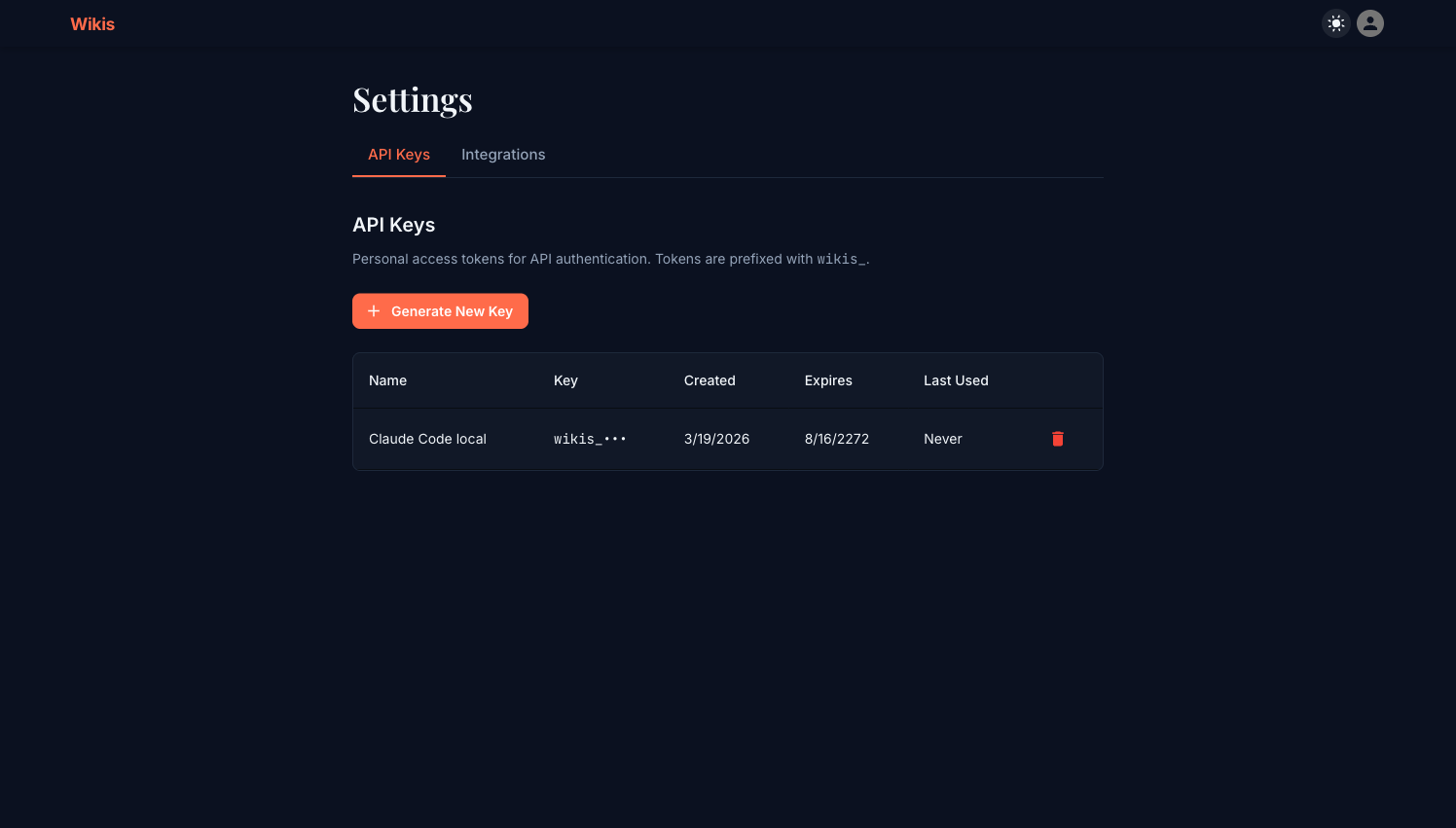Image resolution: width=1456 pixels, height=828 pixels.
Task: Click the Settings page heading
Action: tap(413, 100)
